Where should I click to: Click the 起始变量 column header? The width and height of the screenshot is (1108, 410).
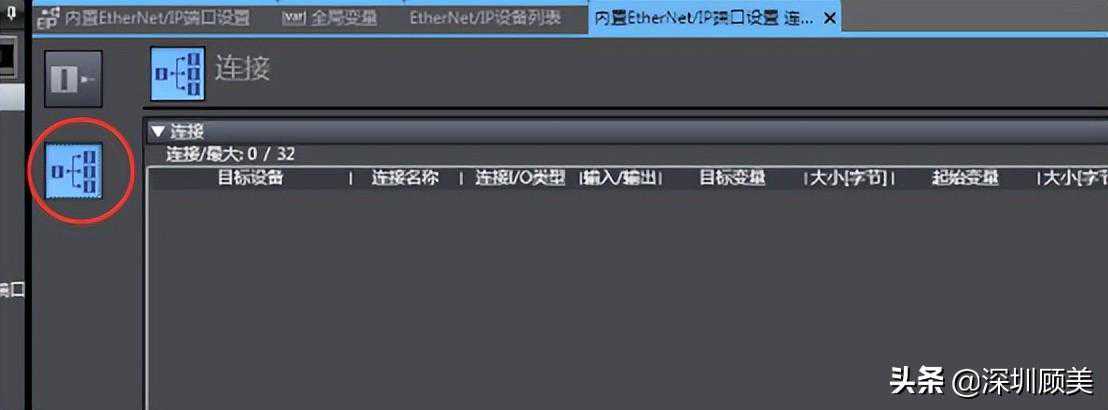pos(965,178)
